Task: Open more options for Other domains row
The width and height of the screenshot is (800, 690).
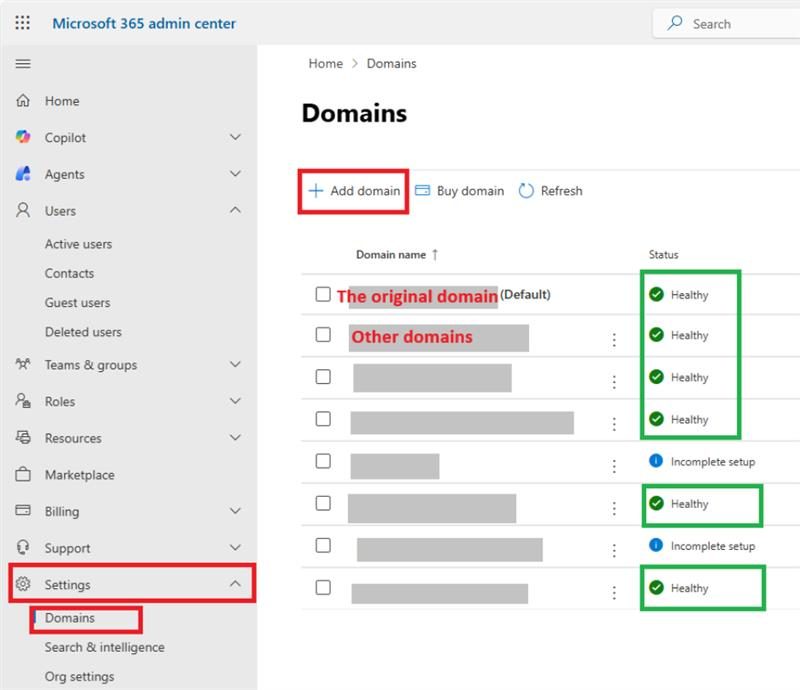Action: coord(614,339)
